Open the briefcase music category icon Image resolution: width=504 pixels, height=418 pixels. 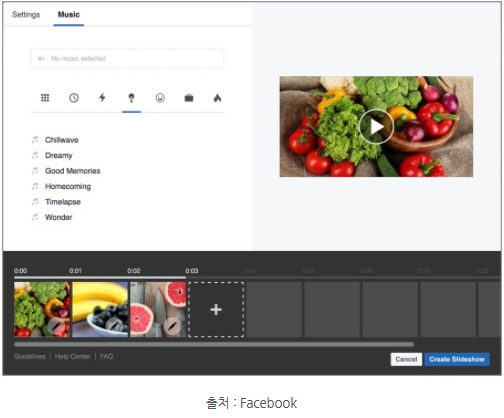(189, 98)
